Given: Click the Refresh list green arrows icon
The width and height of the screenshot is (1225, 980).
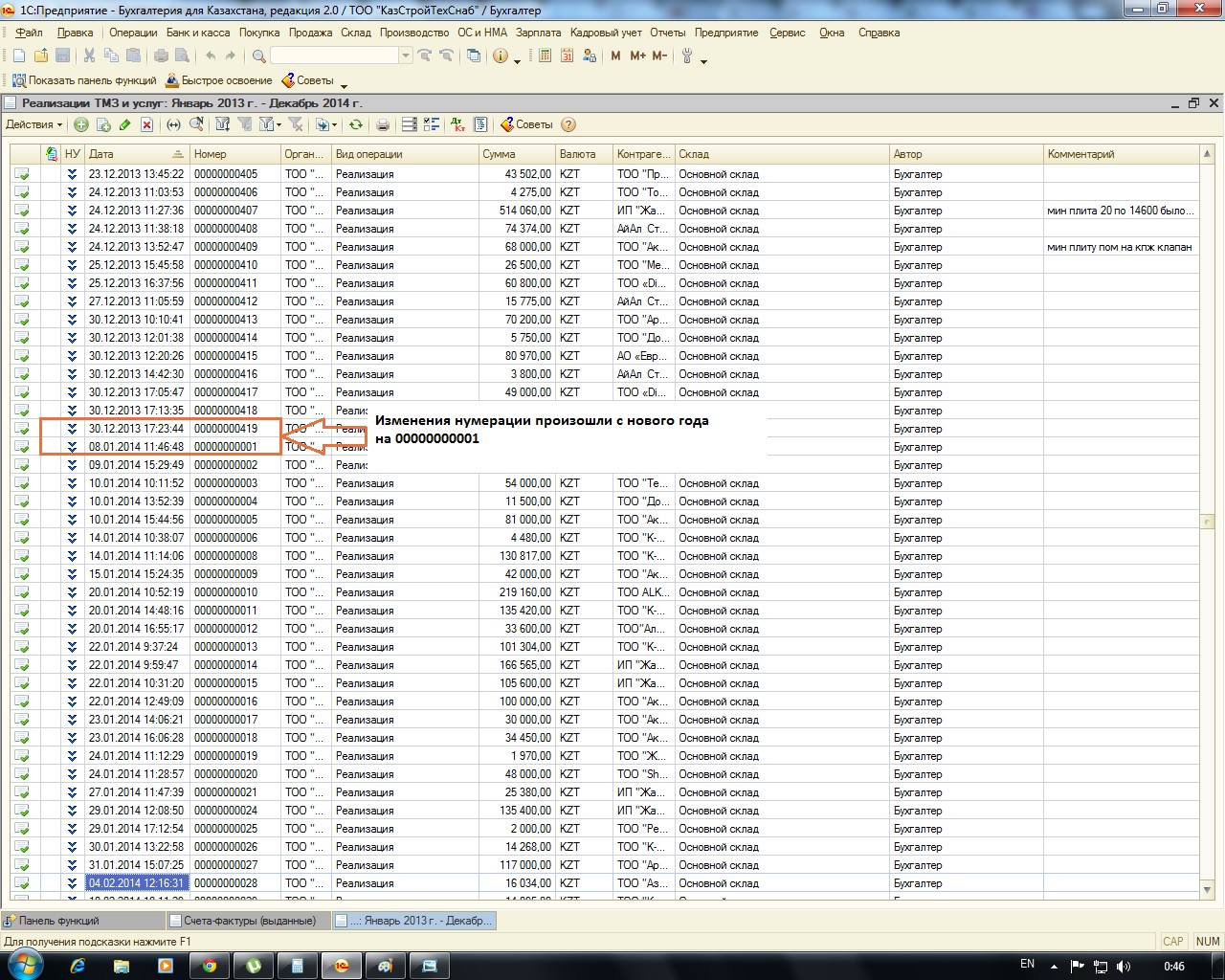Looking at the screenshot, I should (355, 124).
